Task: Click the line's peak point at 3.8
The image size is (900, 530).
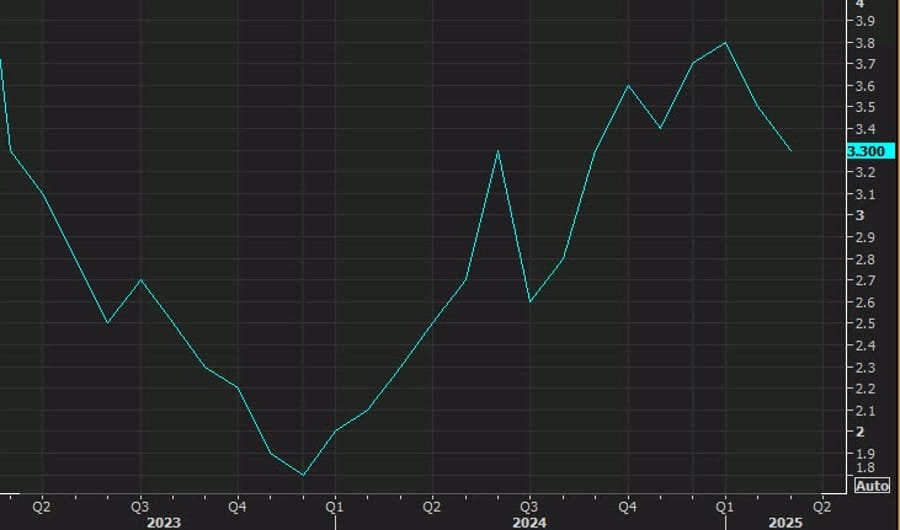Action: (725, 43)
